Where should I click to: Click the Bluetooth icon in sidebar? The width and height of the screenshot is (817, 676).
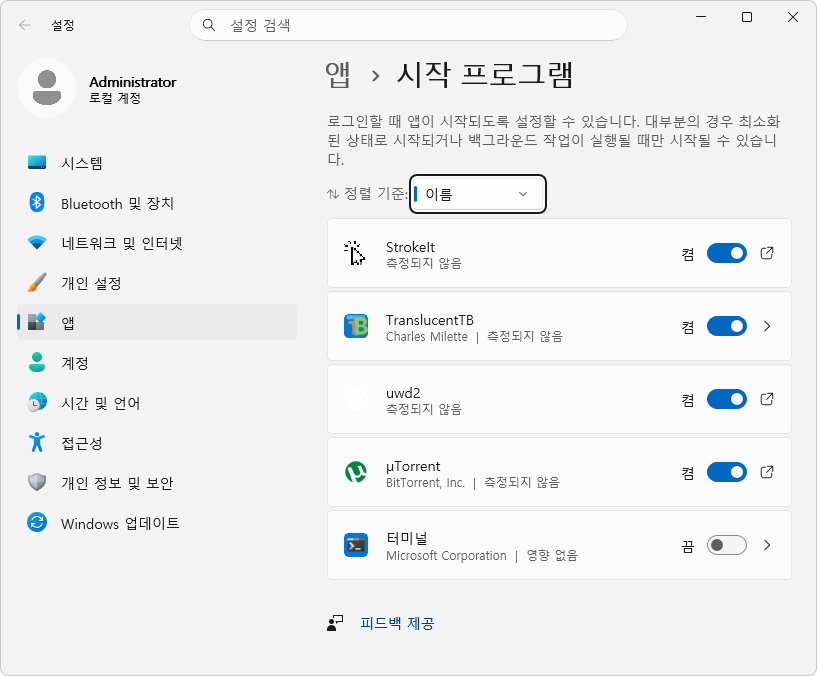(36, 202)
